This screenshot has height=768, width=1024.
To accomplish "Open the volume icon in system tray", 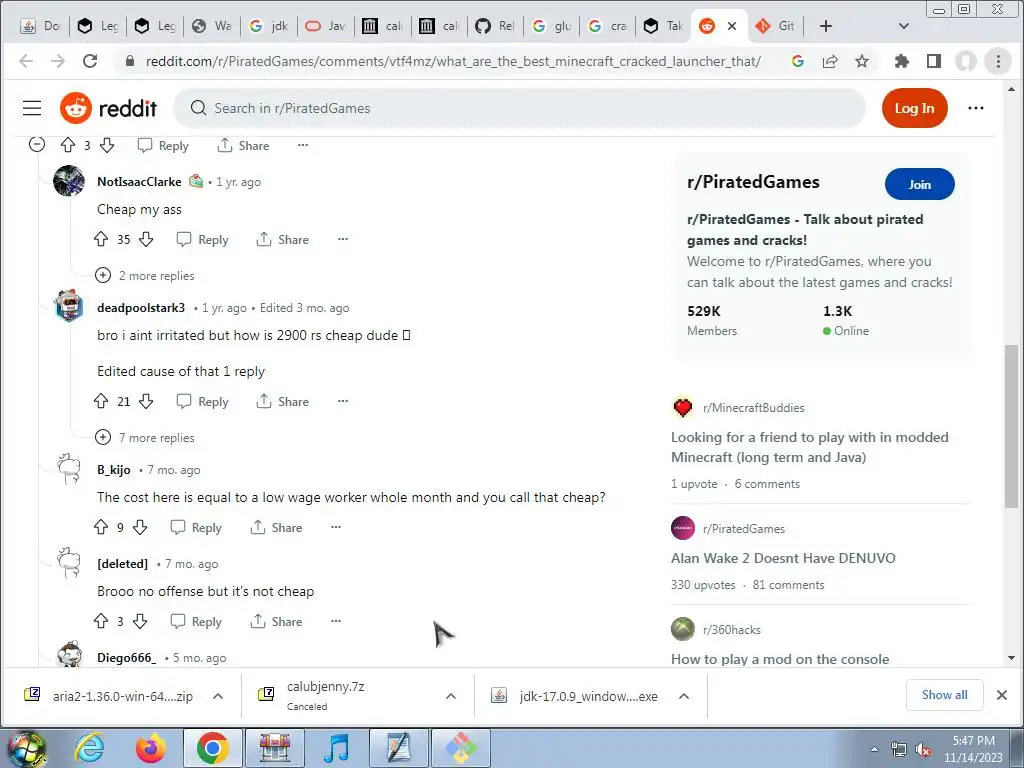I will pyautogui.click(x=923, y=750).
